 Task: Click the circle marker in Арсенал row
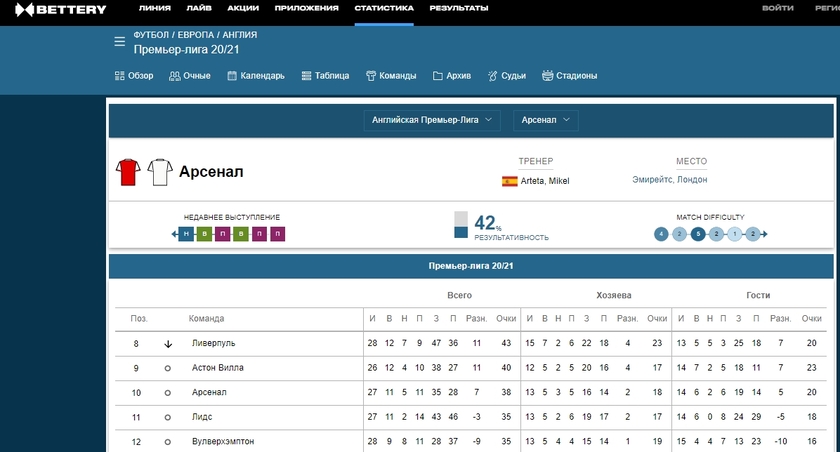[x=168, y=393]
